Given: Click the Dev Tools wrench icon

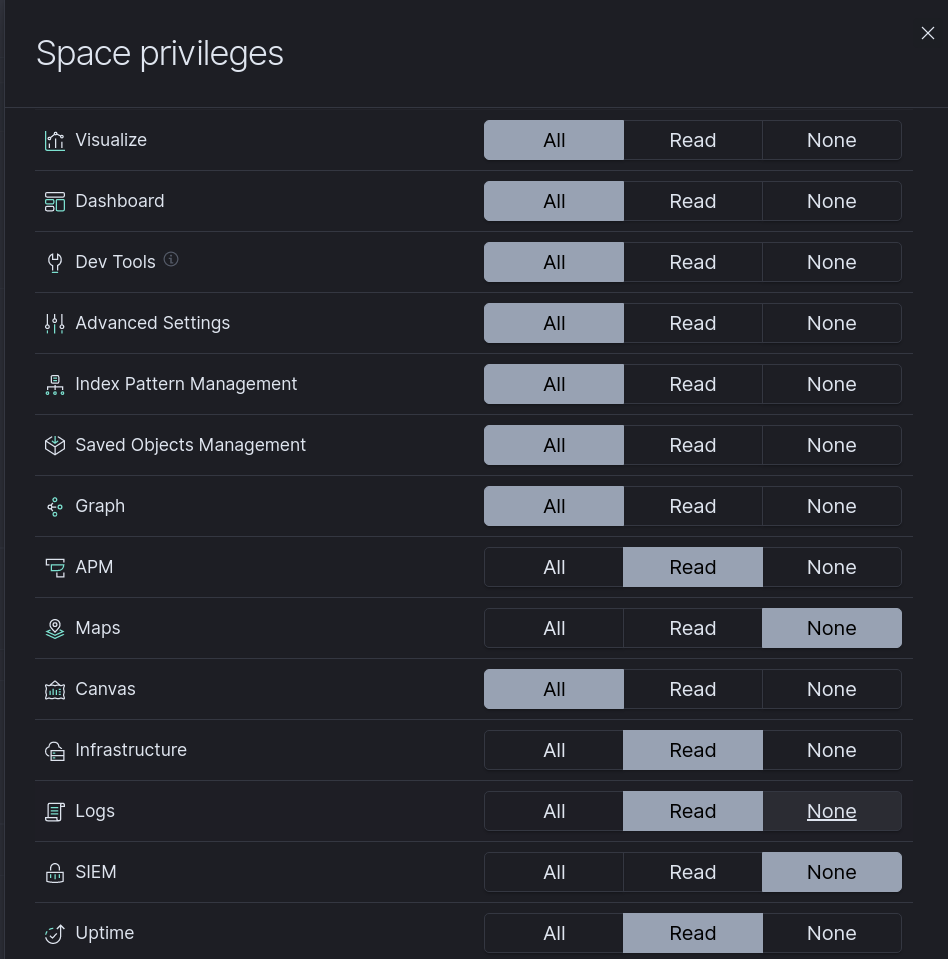Looking at the screenshot, I should (54, 263).
